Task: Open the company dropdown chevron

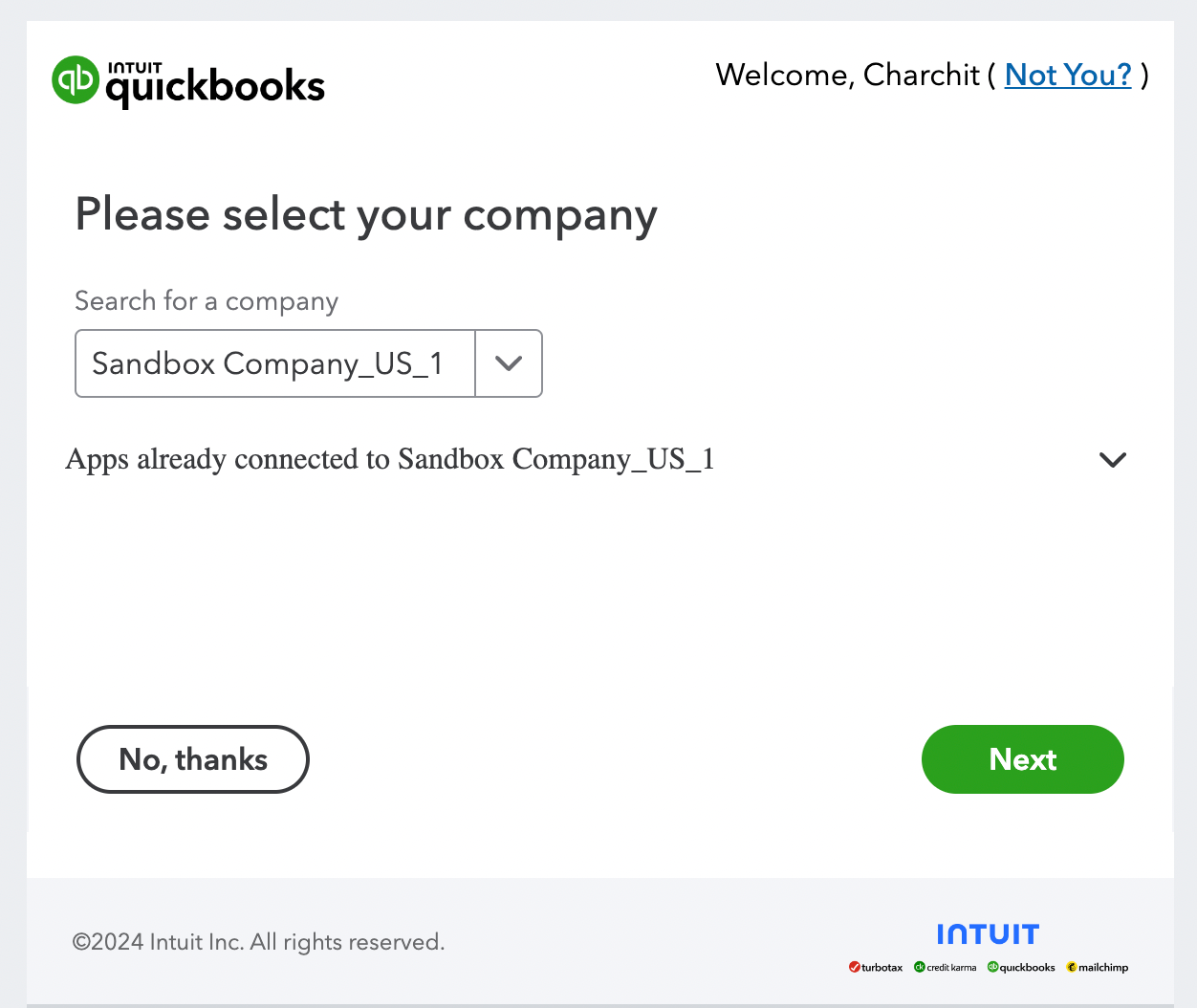Action: (509, 363)
